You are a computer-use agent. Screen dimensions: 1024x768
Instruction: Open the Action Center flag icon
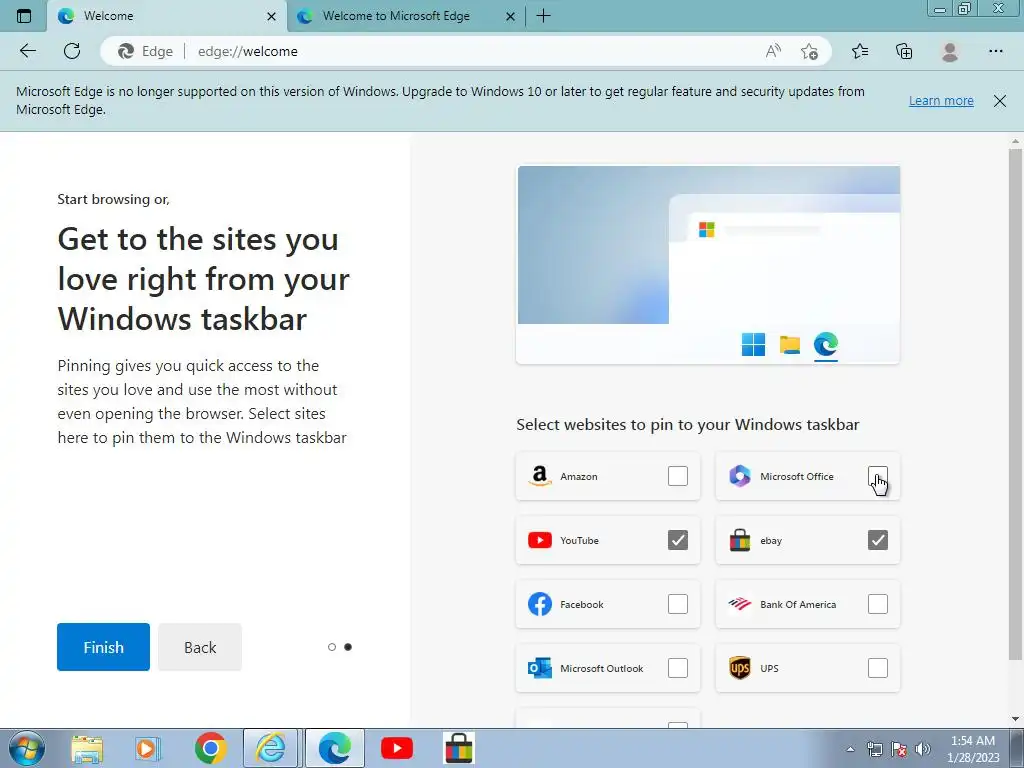(899, 749)
